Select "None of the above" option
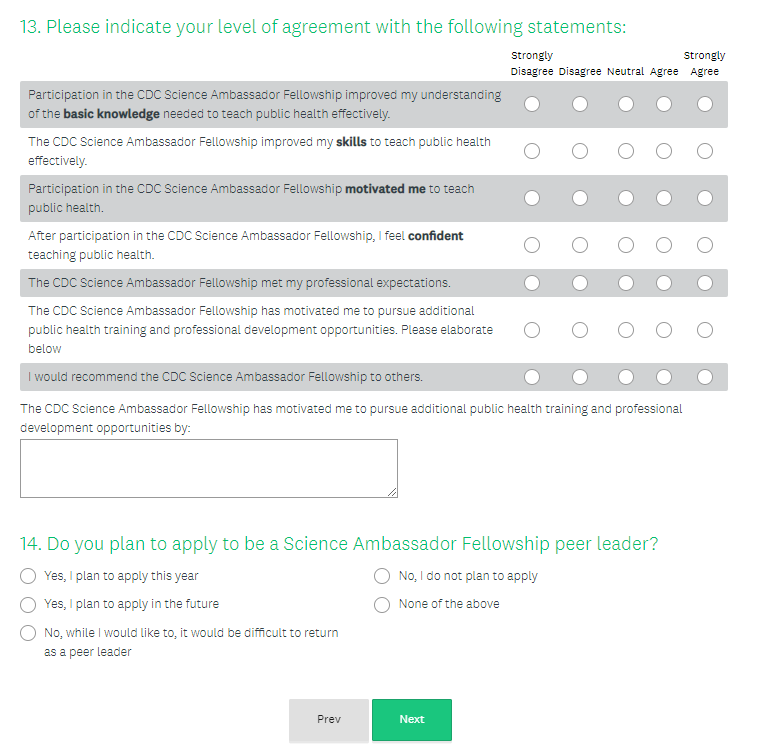The width and height of the screenshot is (777, 755). [382, 604]
